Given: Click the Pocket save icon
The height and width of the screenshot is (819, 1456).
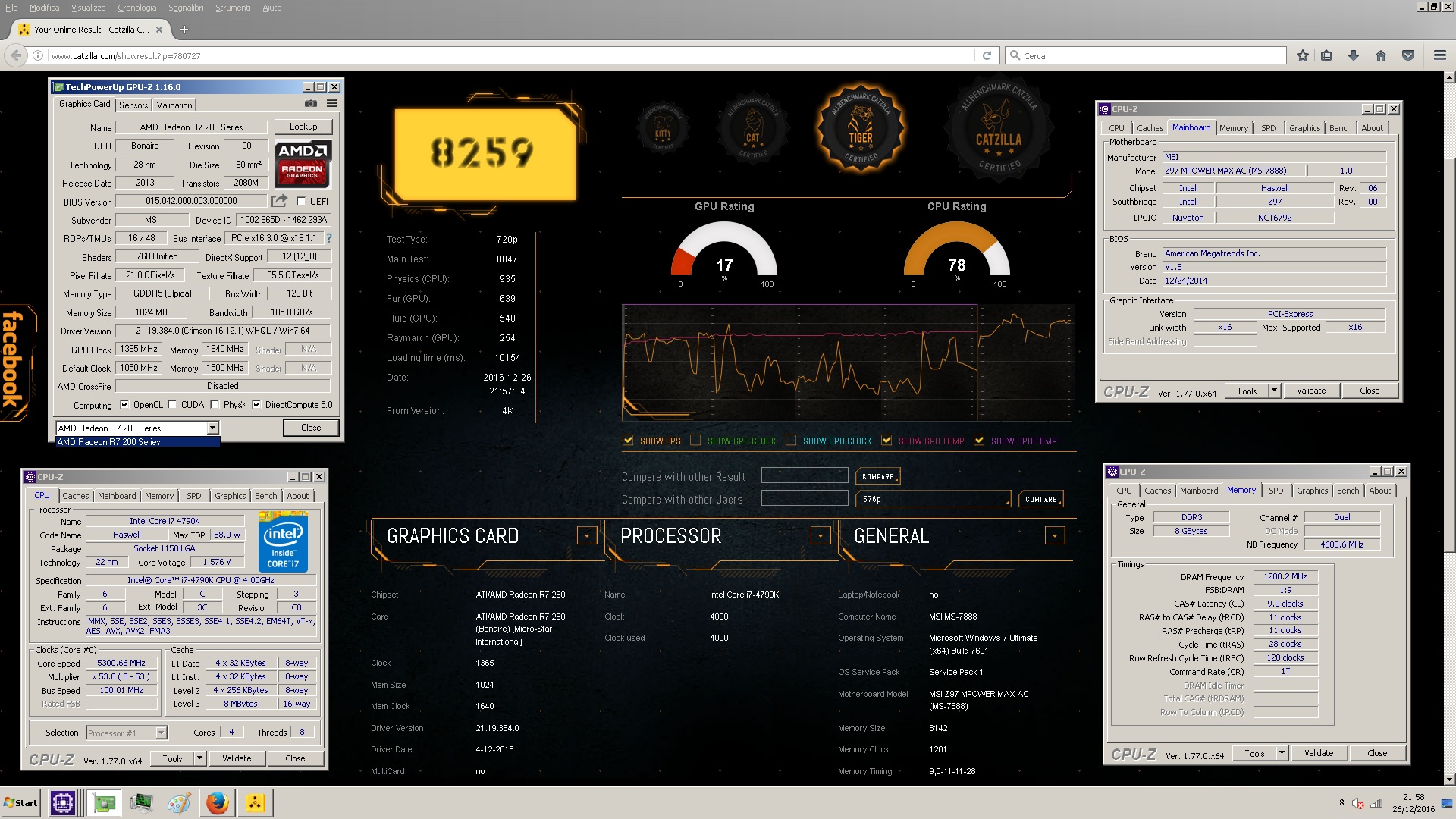Looking at the screenshot, I should [1408, 55].
